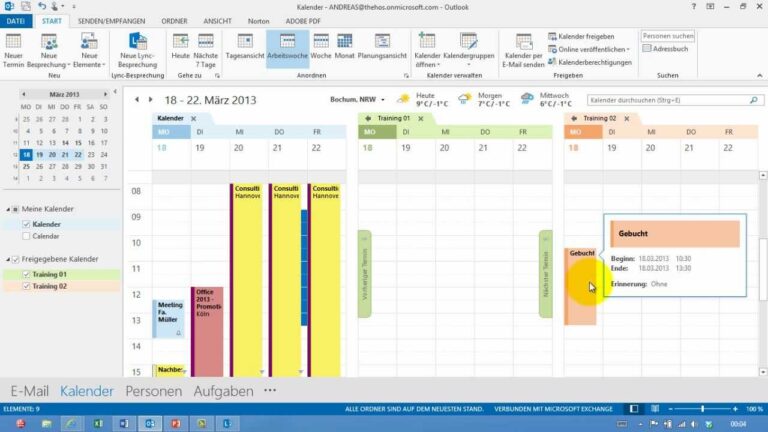The image size is (768, 432).
Task: Switch to Monat view
Action: (x=344, y=47)
